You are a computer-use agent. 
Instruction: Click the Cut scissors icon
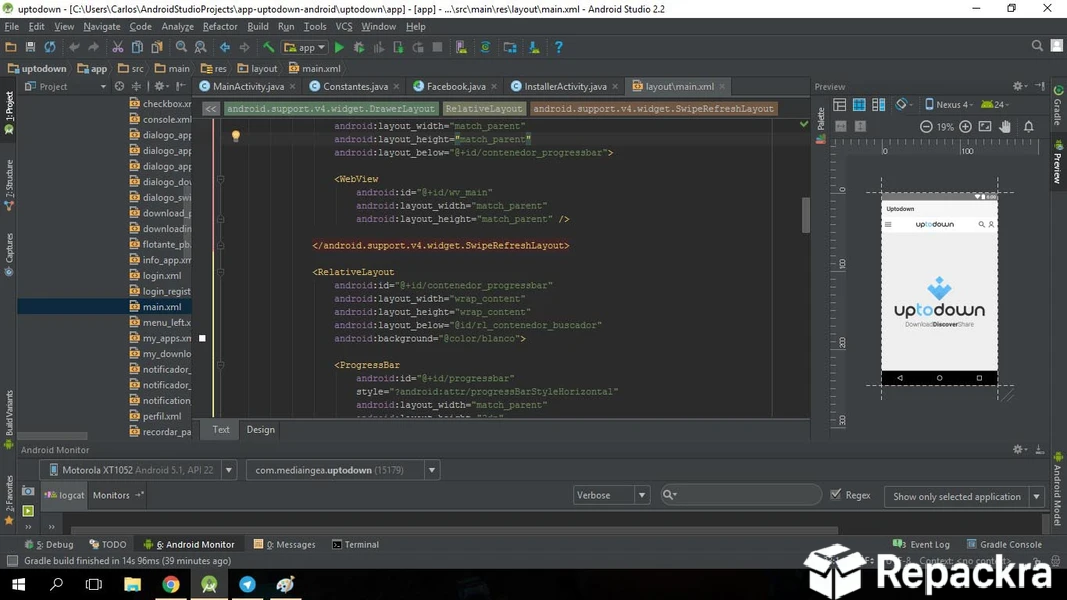click(x=118, y=47)
